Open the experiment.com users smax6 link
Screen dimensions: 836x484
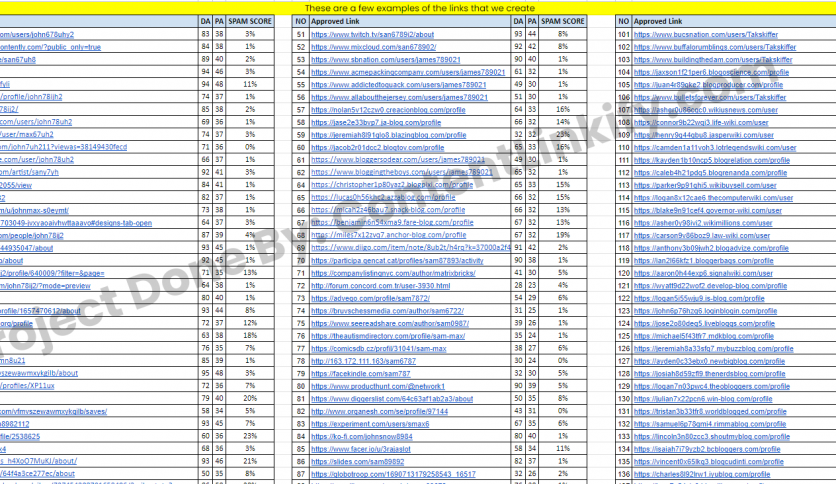point(370,424)
